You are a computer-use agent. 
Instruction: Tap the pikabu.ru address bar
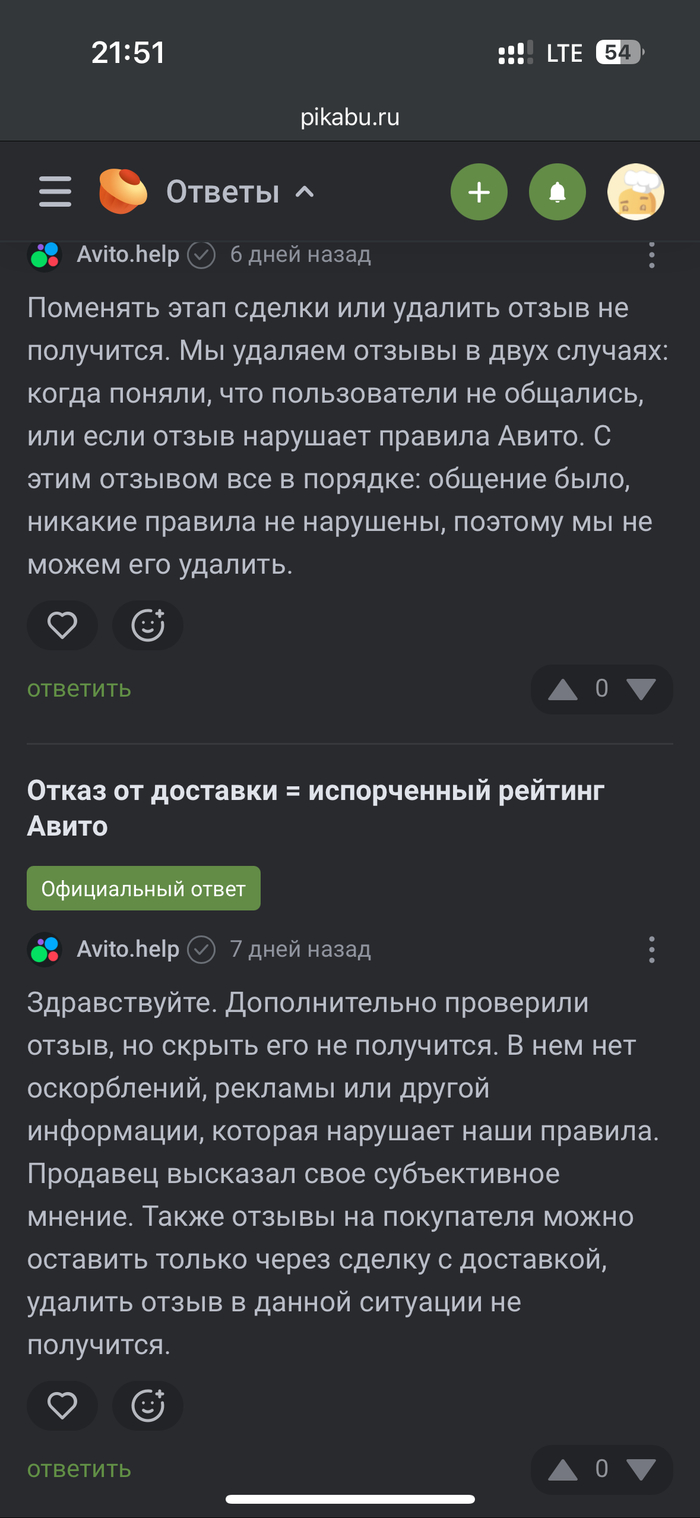(350, 117)
